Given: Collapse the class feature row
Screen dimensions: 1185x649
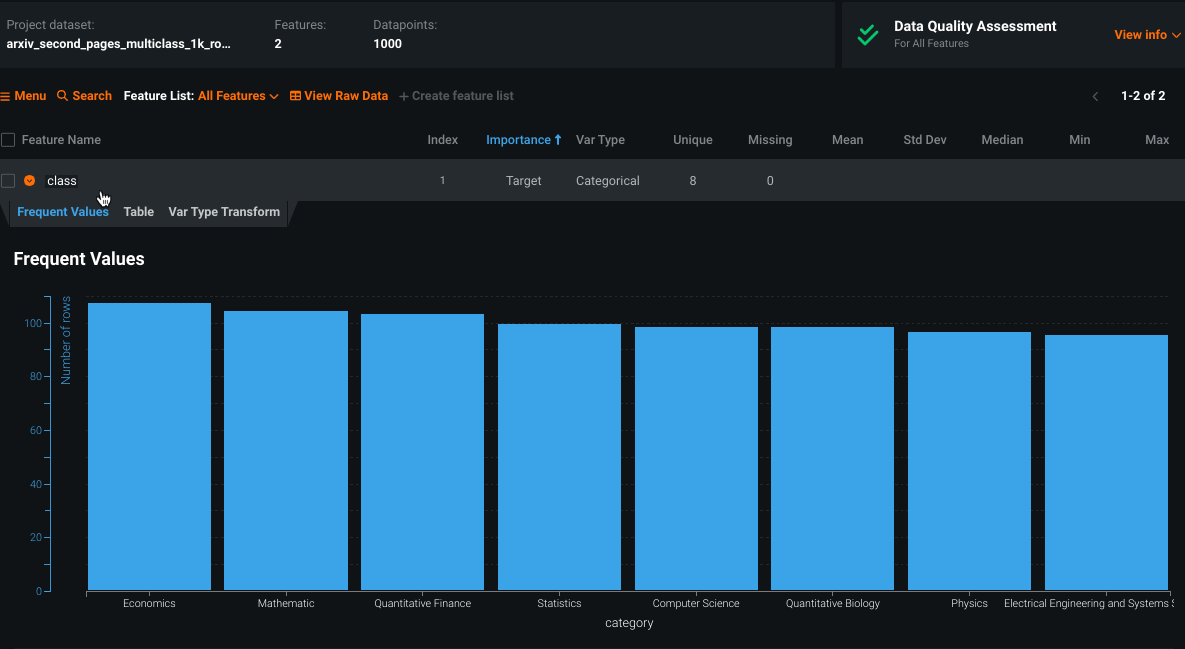Looking at the screenshot, I should click(30, 181).
